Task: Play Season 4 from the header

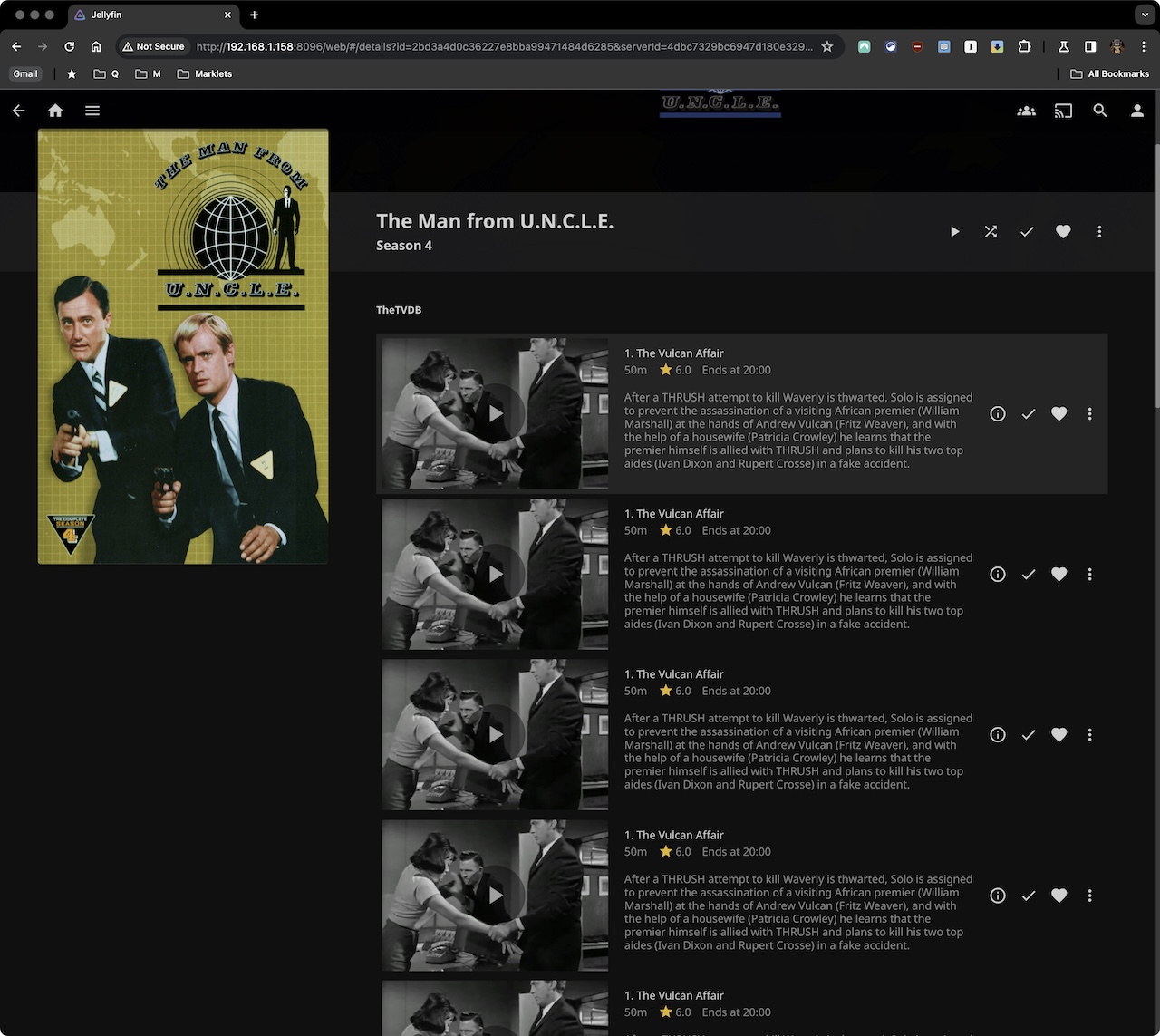Action: 954,232
